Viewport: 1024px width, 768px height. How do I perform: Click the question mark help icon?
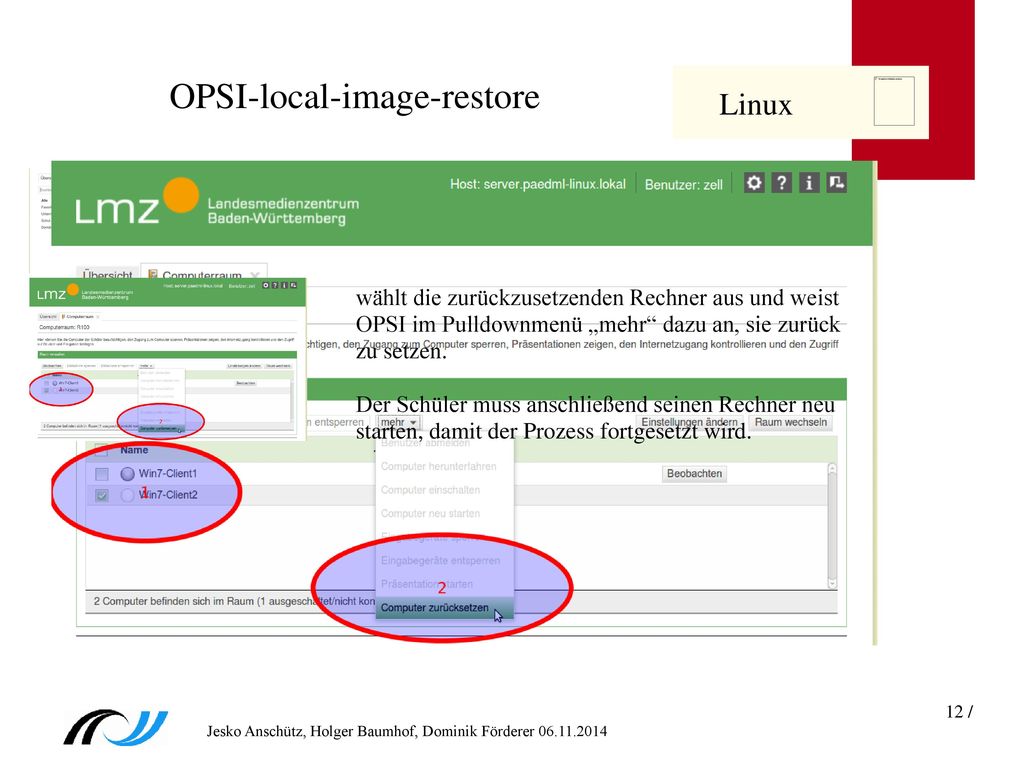coord(781,183)
